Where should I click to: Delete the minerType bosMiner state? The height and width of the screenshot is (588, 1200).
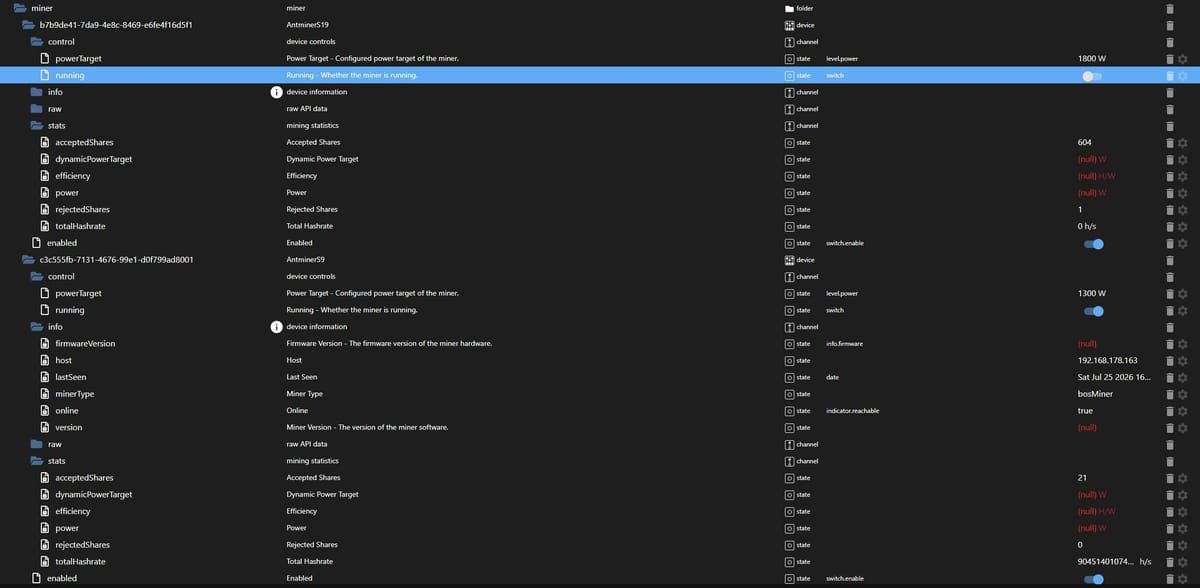1170,394
